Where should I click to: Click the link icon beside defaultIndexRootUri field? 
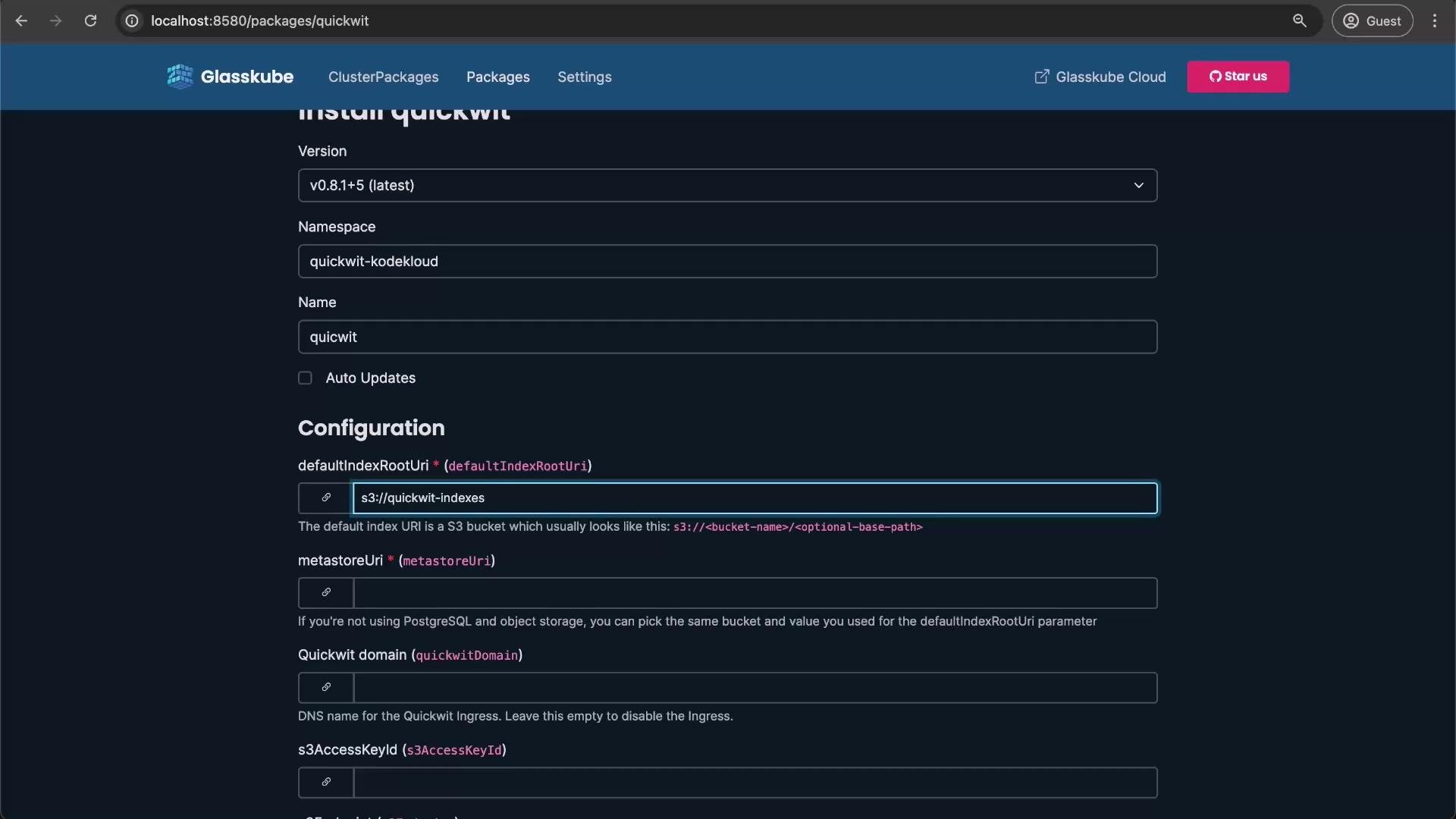[x=326, y=497]
